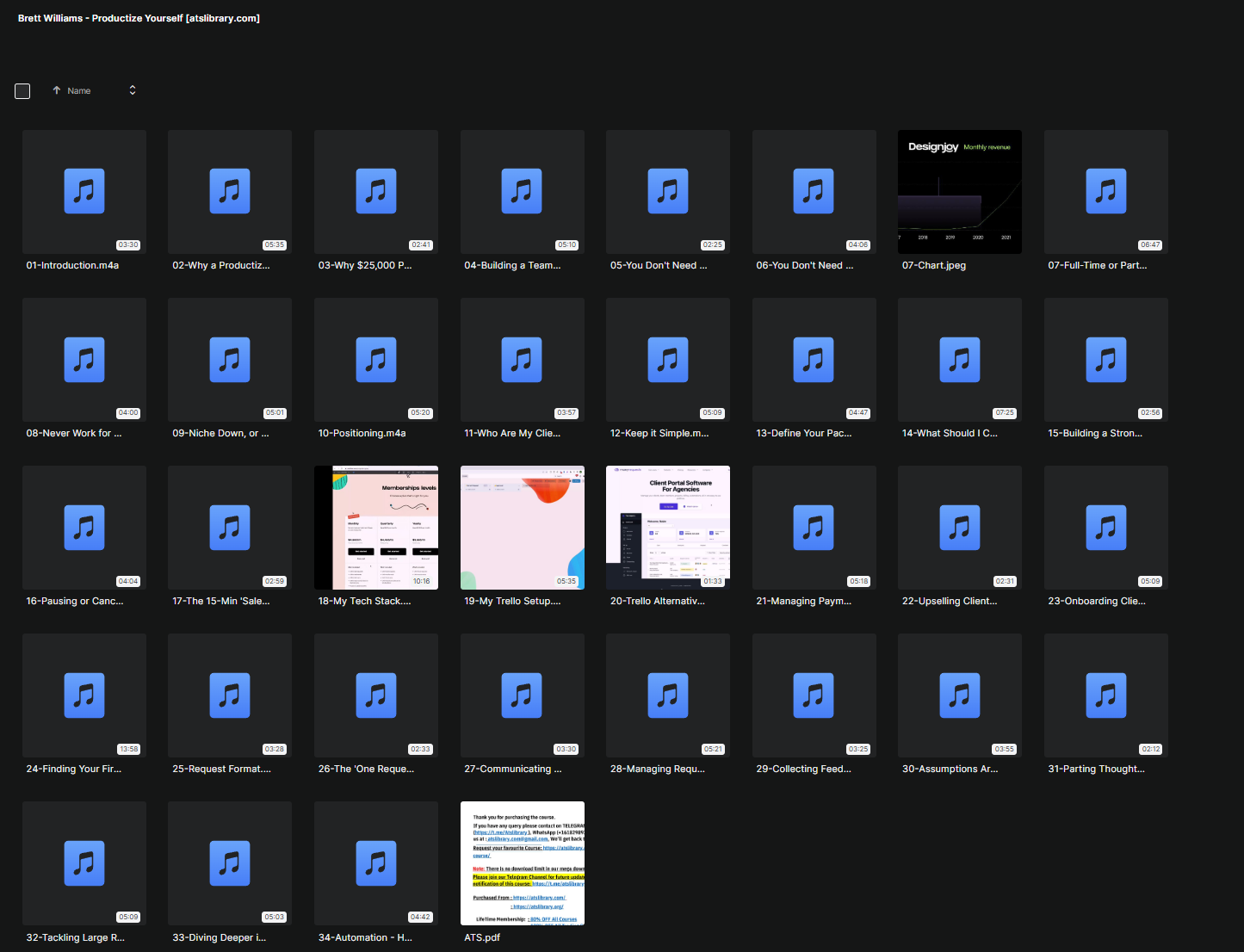Screen dimensions: 1244x952
Task: Click the 34-Automation file name
Action: tap(366, 938)
